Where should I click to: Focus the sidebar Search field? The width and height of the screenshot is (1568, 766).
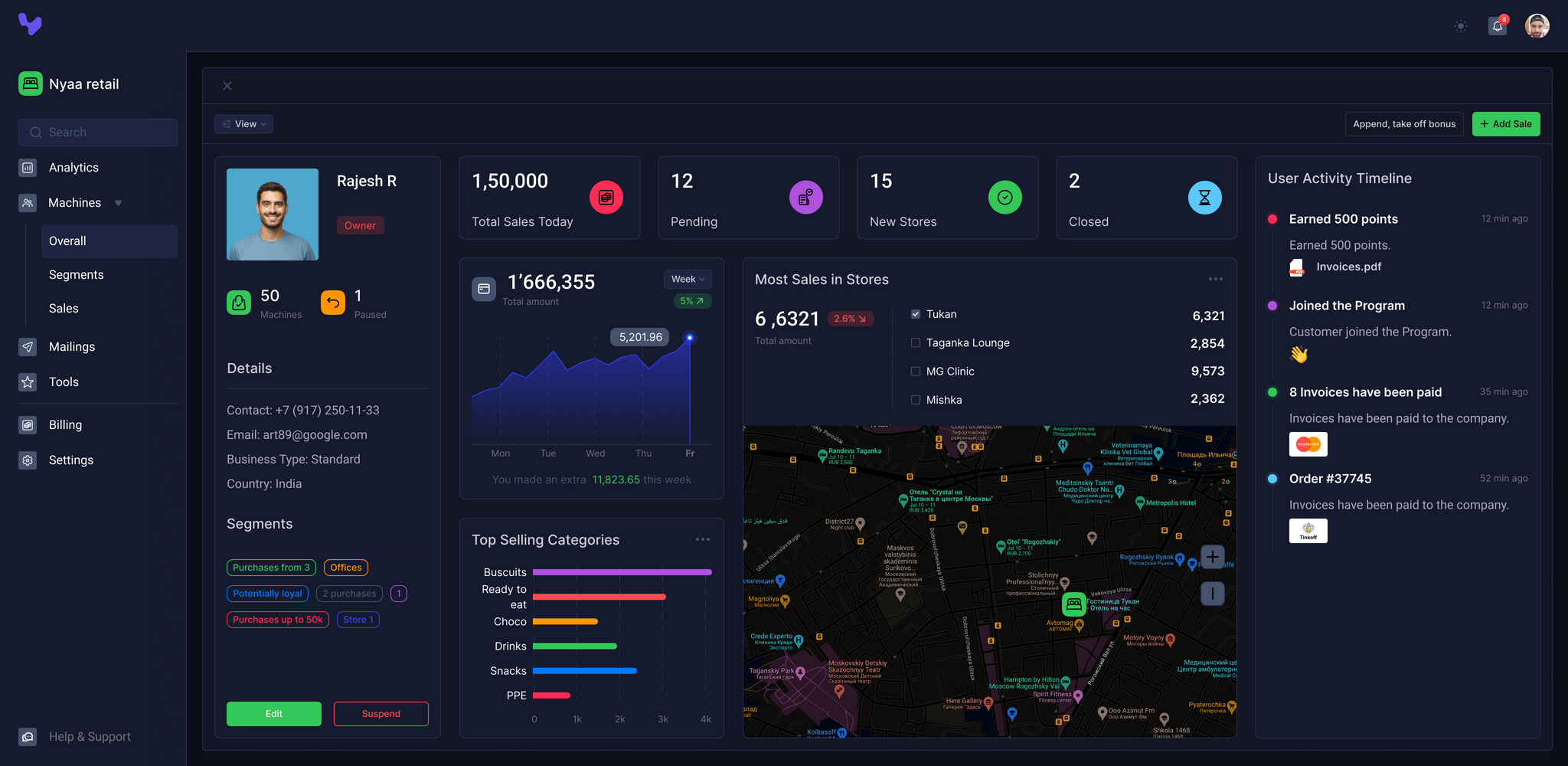point(98,133)
